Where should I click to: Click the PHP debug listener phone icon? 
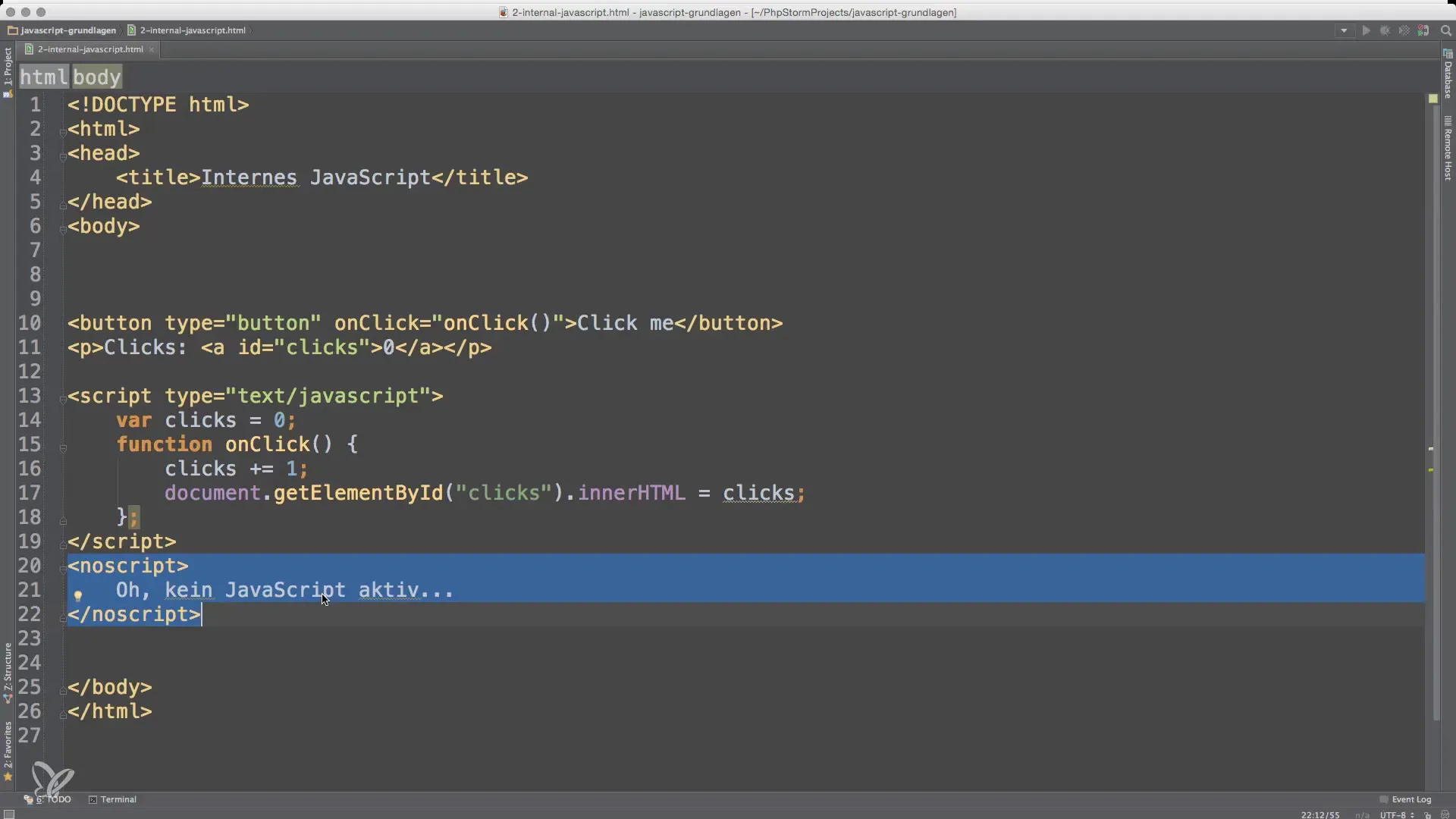pos(1423,30)
